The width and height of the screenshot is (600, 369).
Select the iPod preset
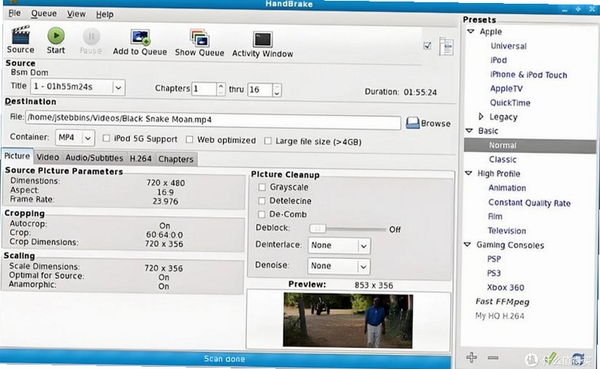coord(499,60)
